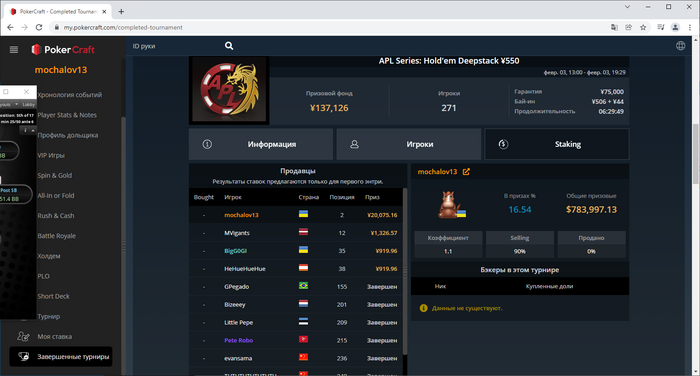700x376 pixels.
Task: Switch to the Информация tab
Action: tap(261, 144)
